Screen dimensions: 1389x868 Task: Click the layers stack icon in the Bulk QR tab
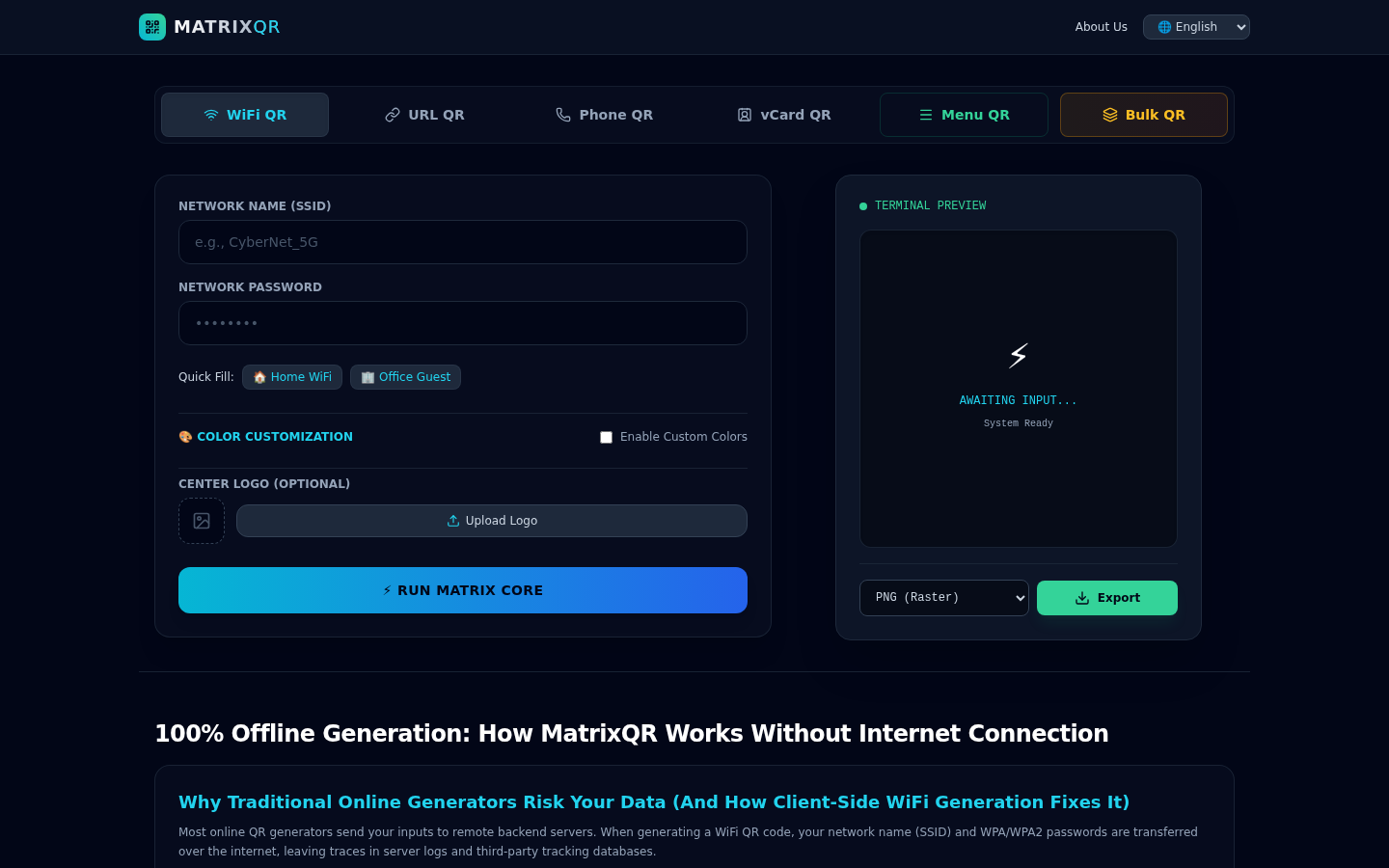1110,115
